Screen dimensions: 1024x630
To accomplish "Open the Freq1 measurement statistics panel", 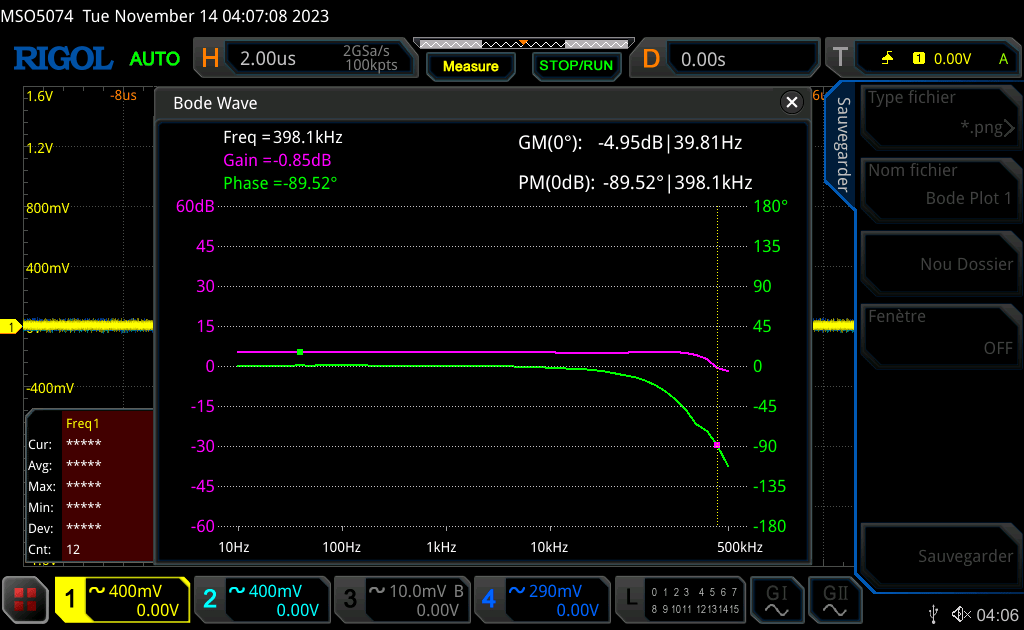I will pyautogui.click(x=90, y=486).
